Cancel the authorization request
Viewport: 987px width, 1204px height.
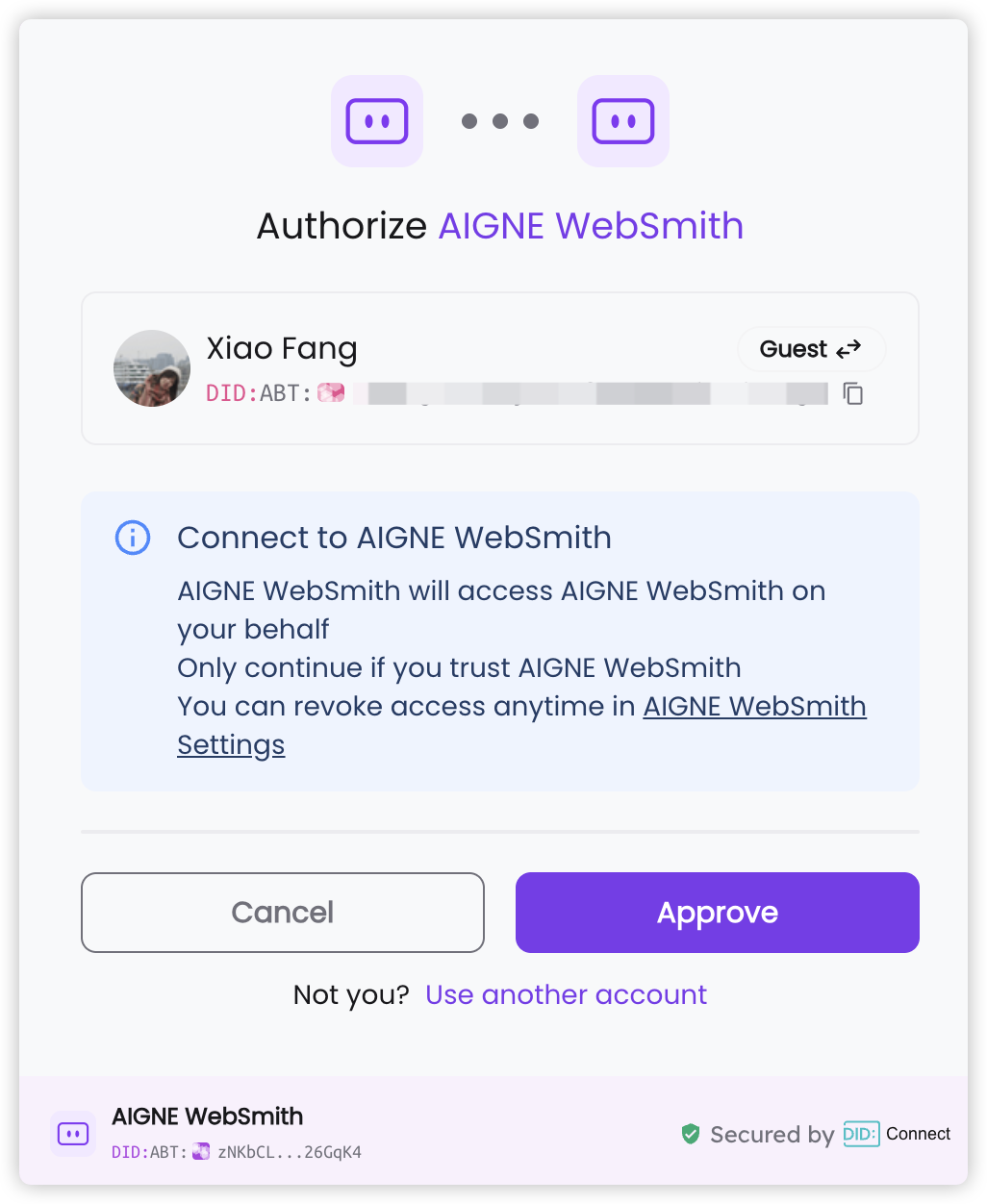tap(283, 913)
